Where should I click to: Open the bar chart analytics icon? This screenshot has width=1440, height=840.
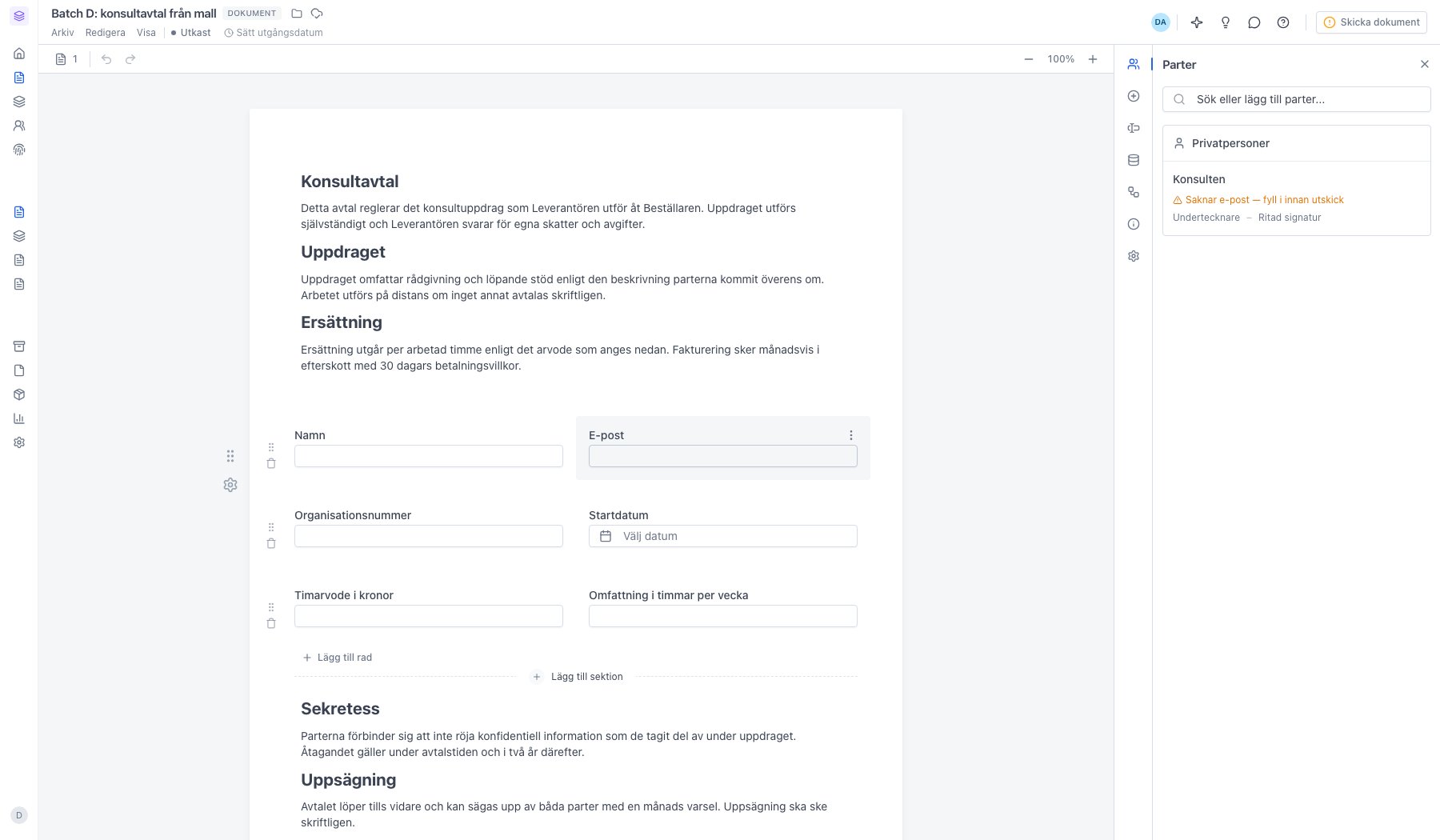[19, 418]
